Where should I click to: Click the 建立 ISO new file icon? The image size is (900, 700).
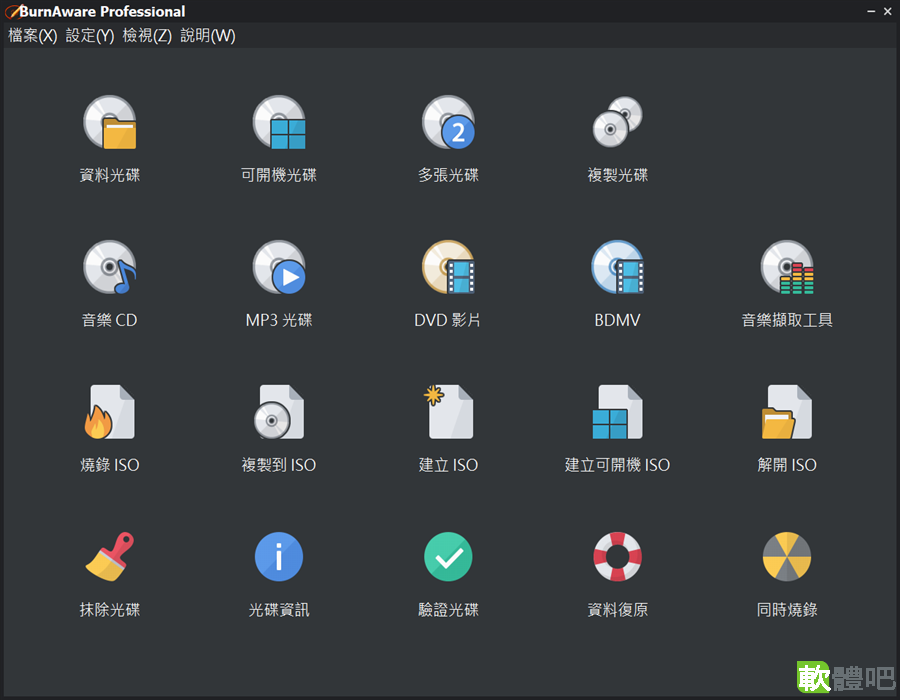coord(448,412)
